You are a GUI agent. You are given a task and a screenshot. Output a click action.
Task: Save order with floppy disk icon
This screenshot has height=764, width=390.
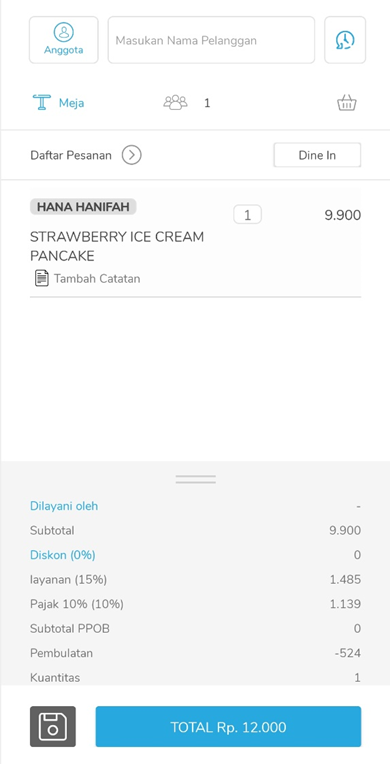point(53,726)
